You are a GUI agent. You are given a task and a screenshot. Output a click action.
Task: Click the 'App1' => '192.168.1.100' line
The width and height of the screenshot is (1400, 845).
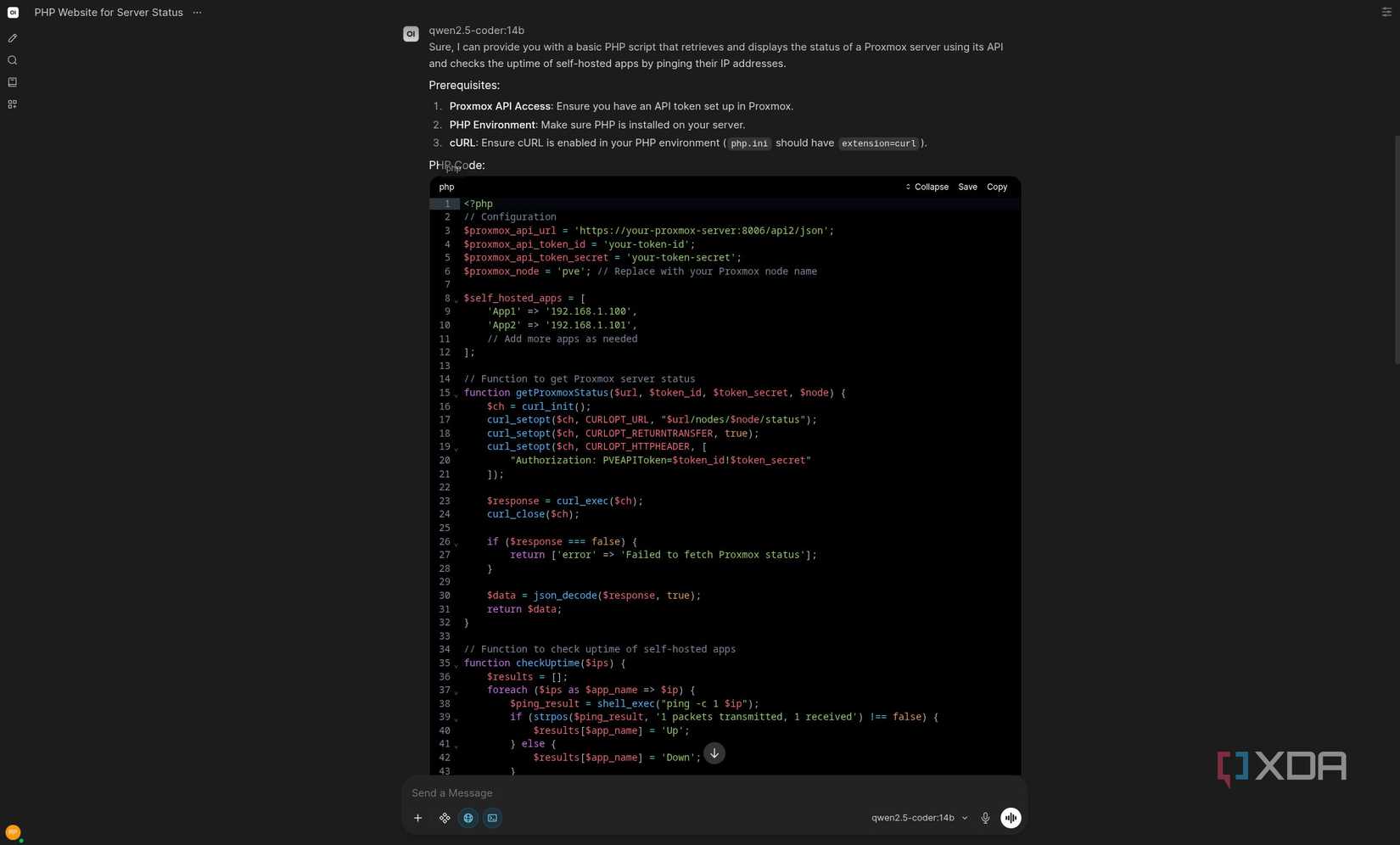point(562,311)
